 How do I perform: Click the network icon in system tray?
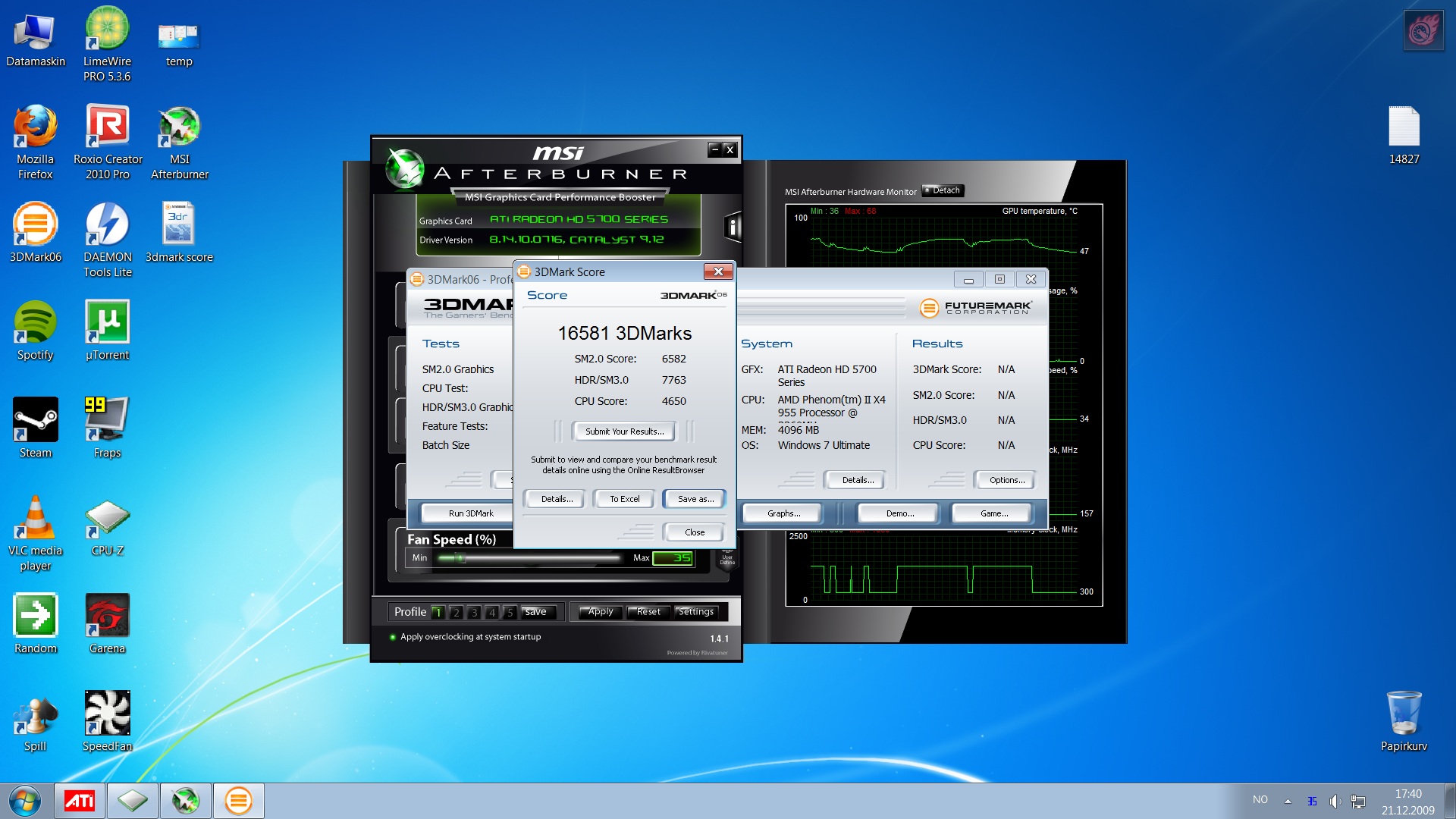click(1358, 801)
